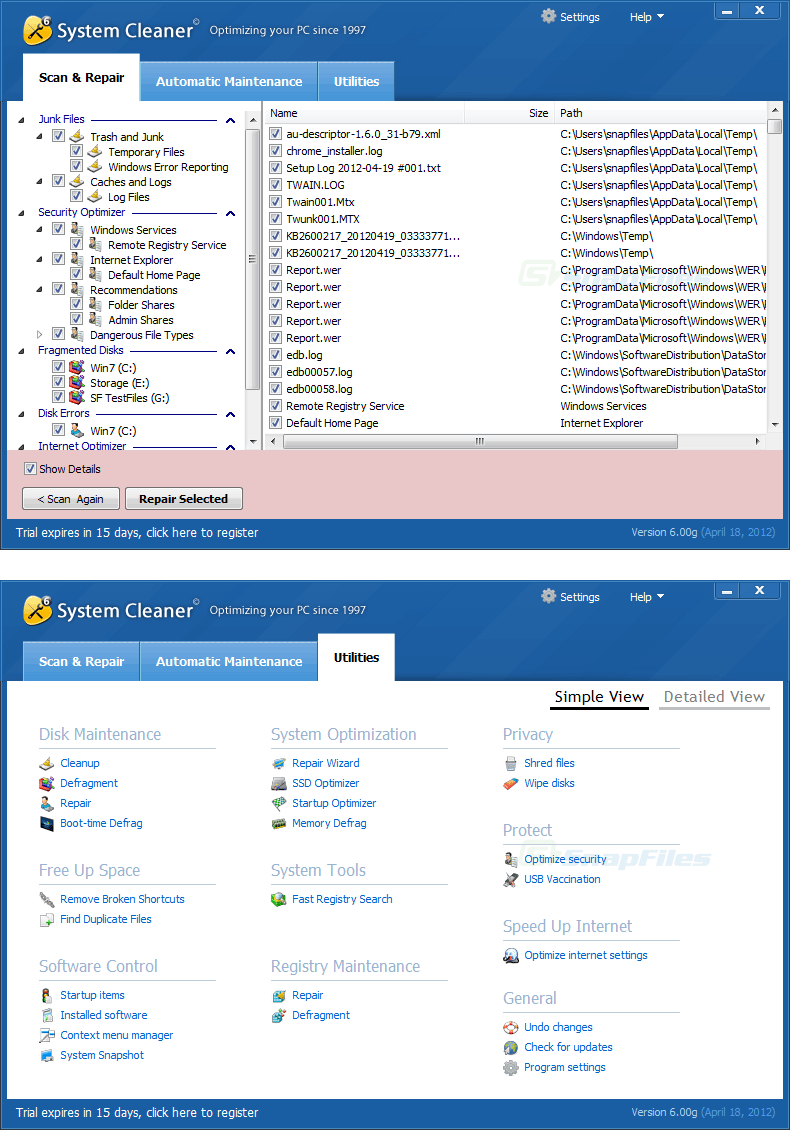This screenshot has width=790, height=1130.
Task: Click the tree panel vertical scrollbar thumb
Action: (252, 259)
